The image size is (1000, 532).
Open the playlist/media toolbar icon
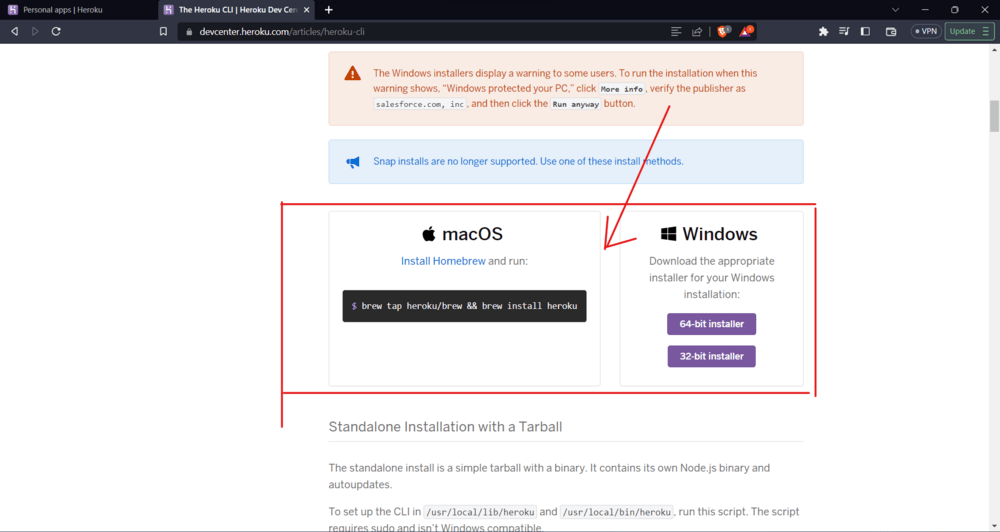coord(844,31)
